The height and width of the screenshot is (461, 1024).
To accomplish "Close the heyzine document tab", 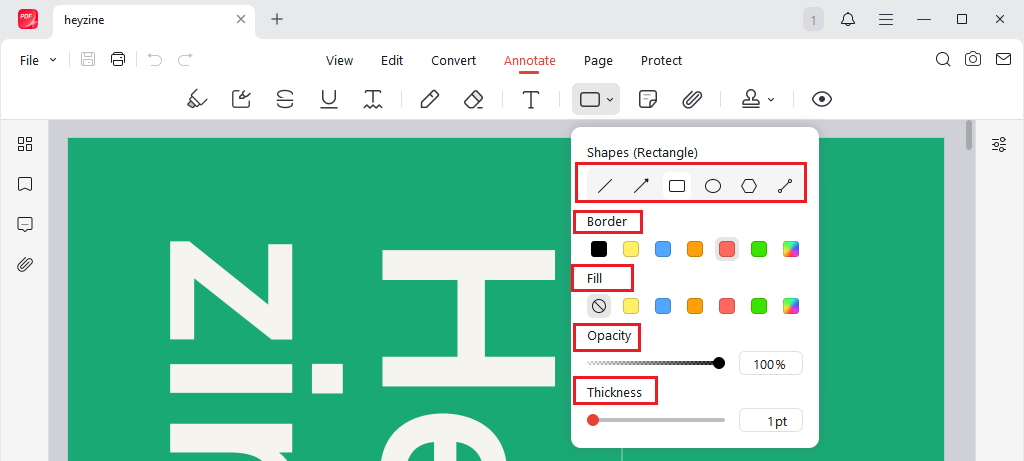I will click(x=241, y=20).
